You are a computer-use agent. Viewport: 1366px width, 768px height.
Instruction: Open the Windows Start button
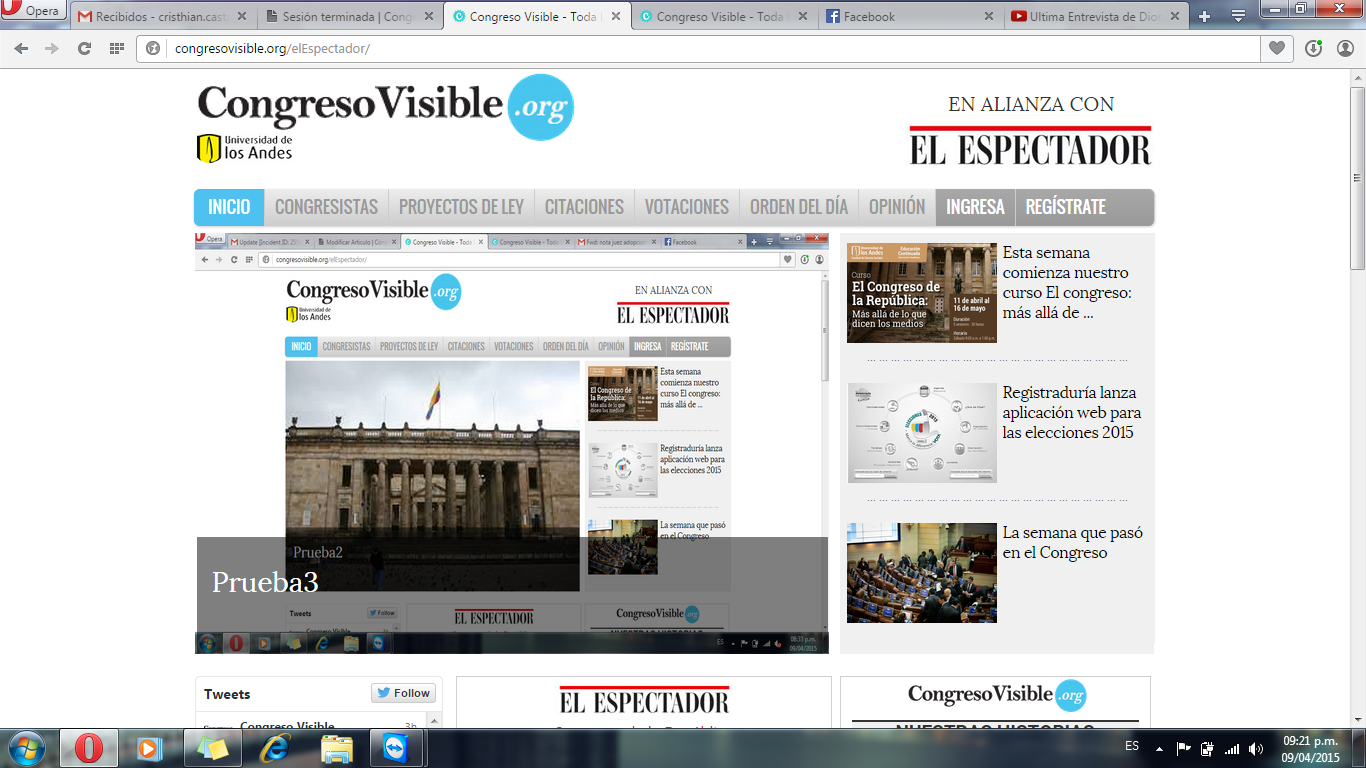point(26,748)
